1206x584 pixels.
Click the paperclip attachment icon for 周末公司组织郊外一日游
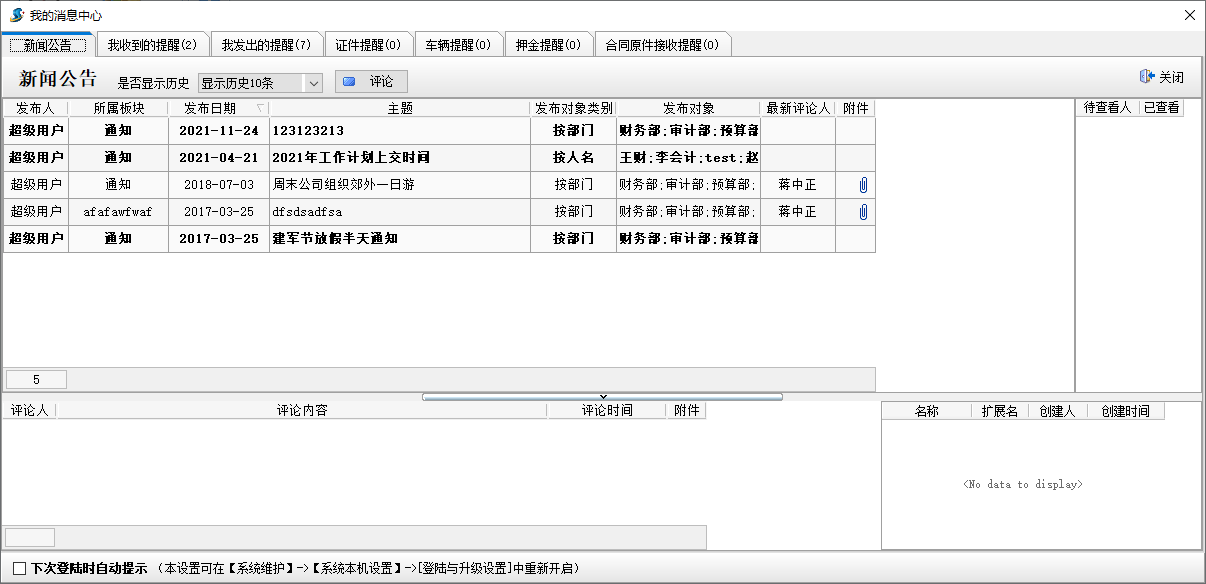click(x=863, y=185)
